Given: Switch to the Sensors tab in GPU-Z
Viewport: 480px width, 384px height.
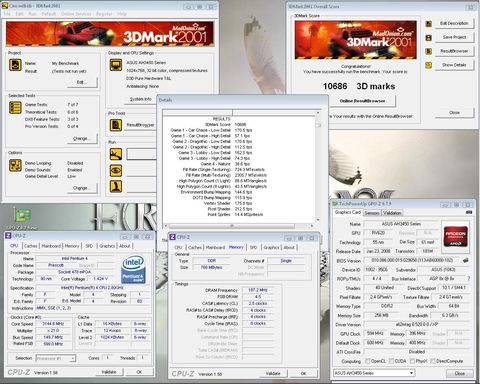Looking at the screenshot, I should tap(372, 213).
